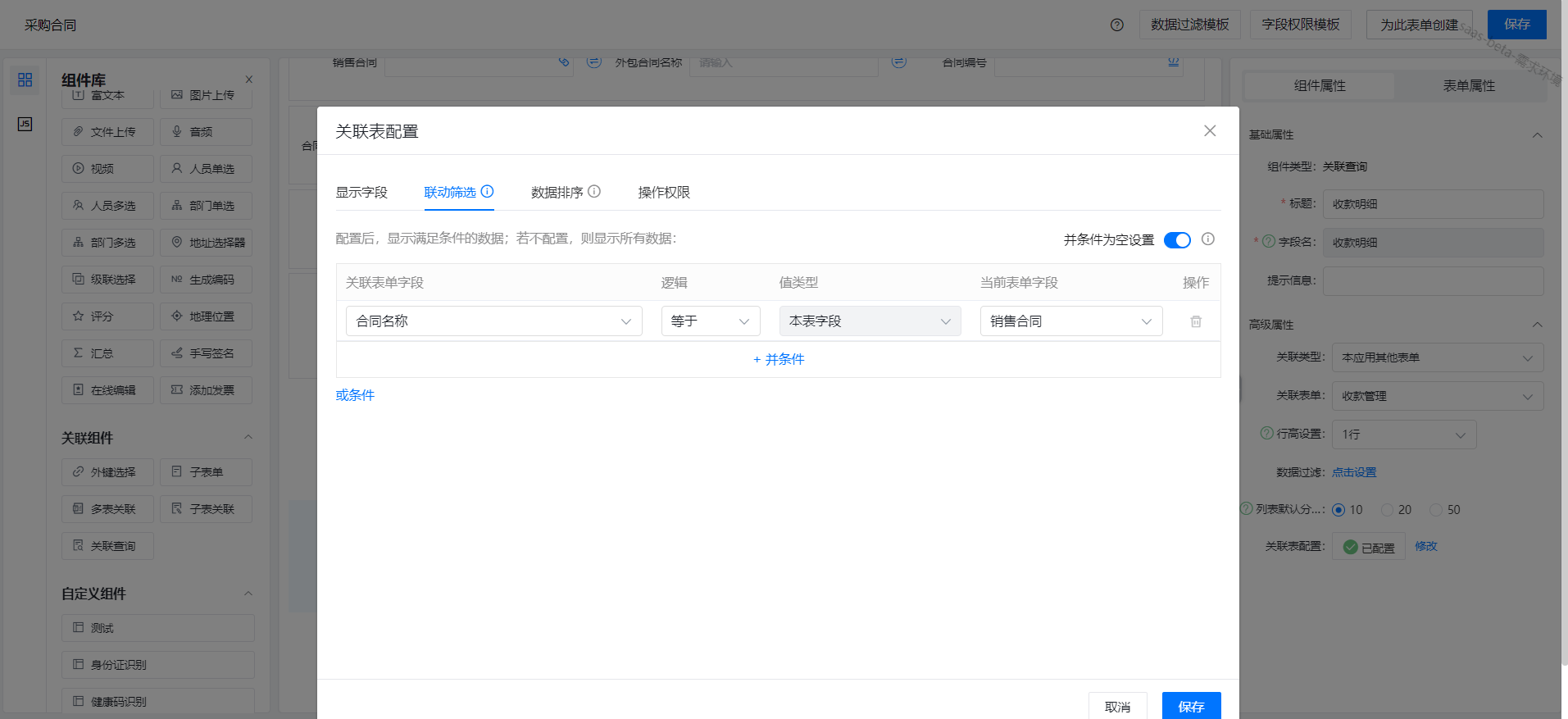The height and width of the screenshot is (719, 1568).
Task: Select the 文件上传 component
Action: pos(107,132)
